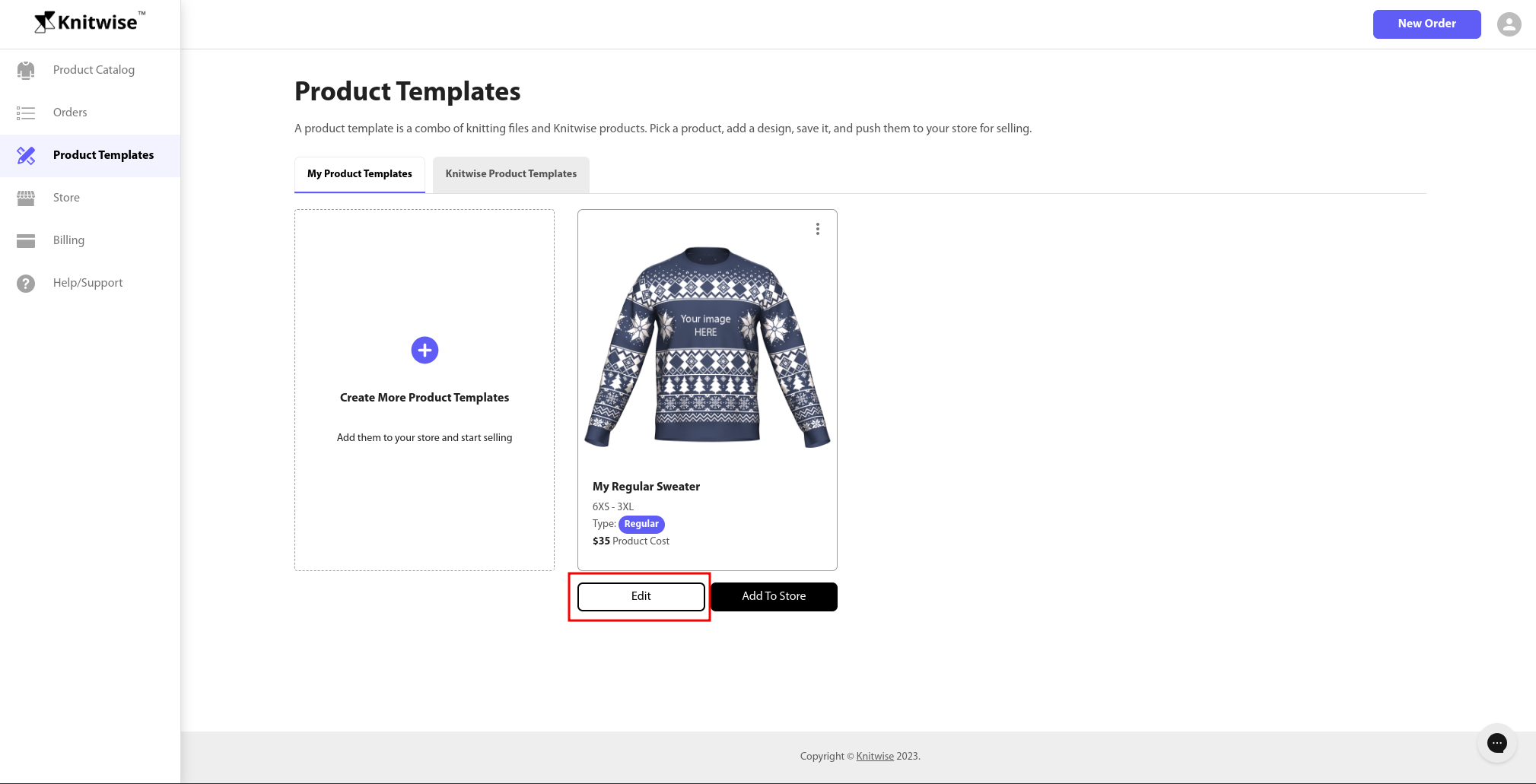Click the Store storefront icon
The image size is (1536, 784).
[x=26, y=198]
